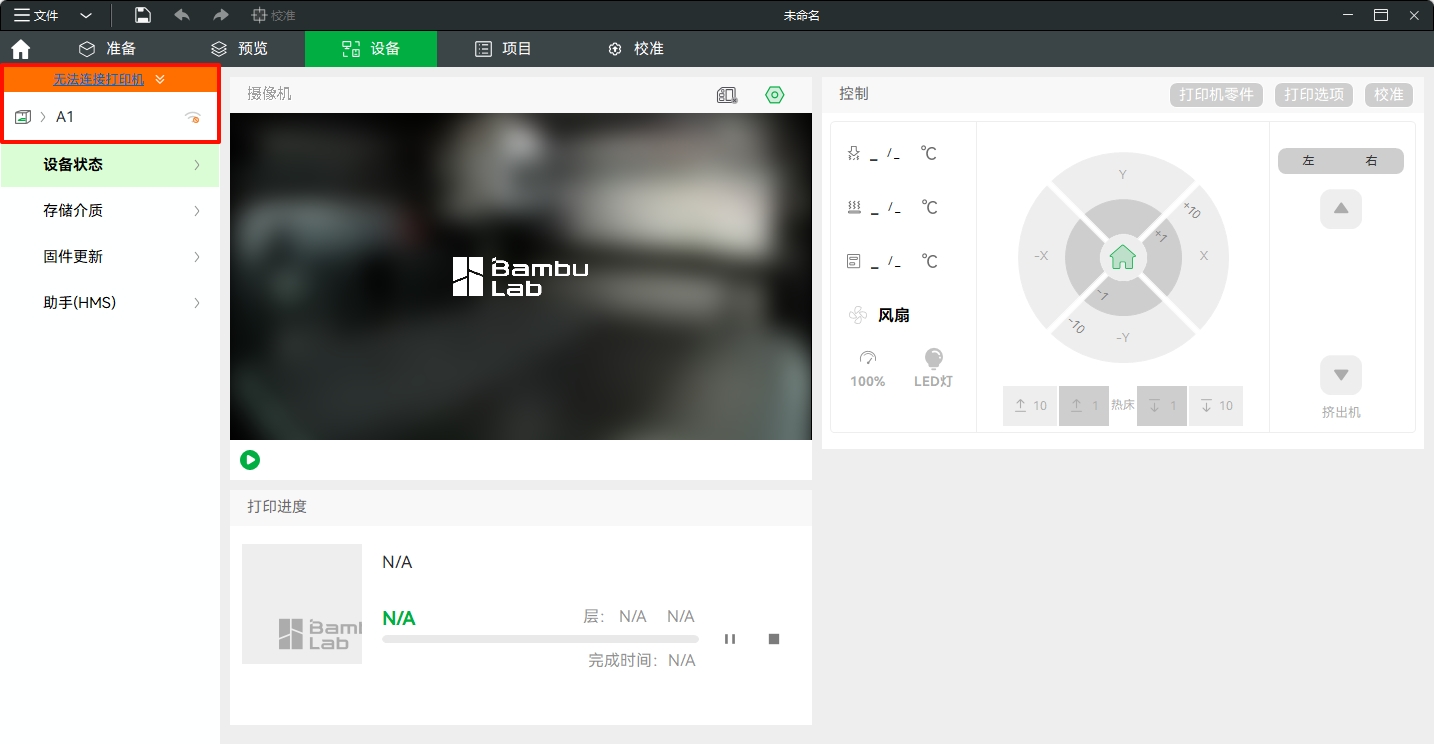Click the printer icon beside A1

[23, 117]
